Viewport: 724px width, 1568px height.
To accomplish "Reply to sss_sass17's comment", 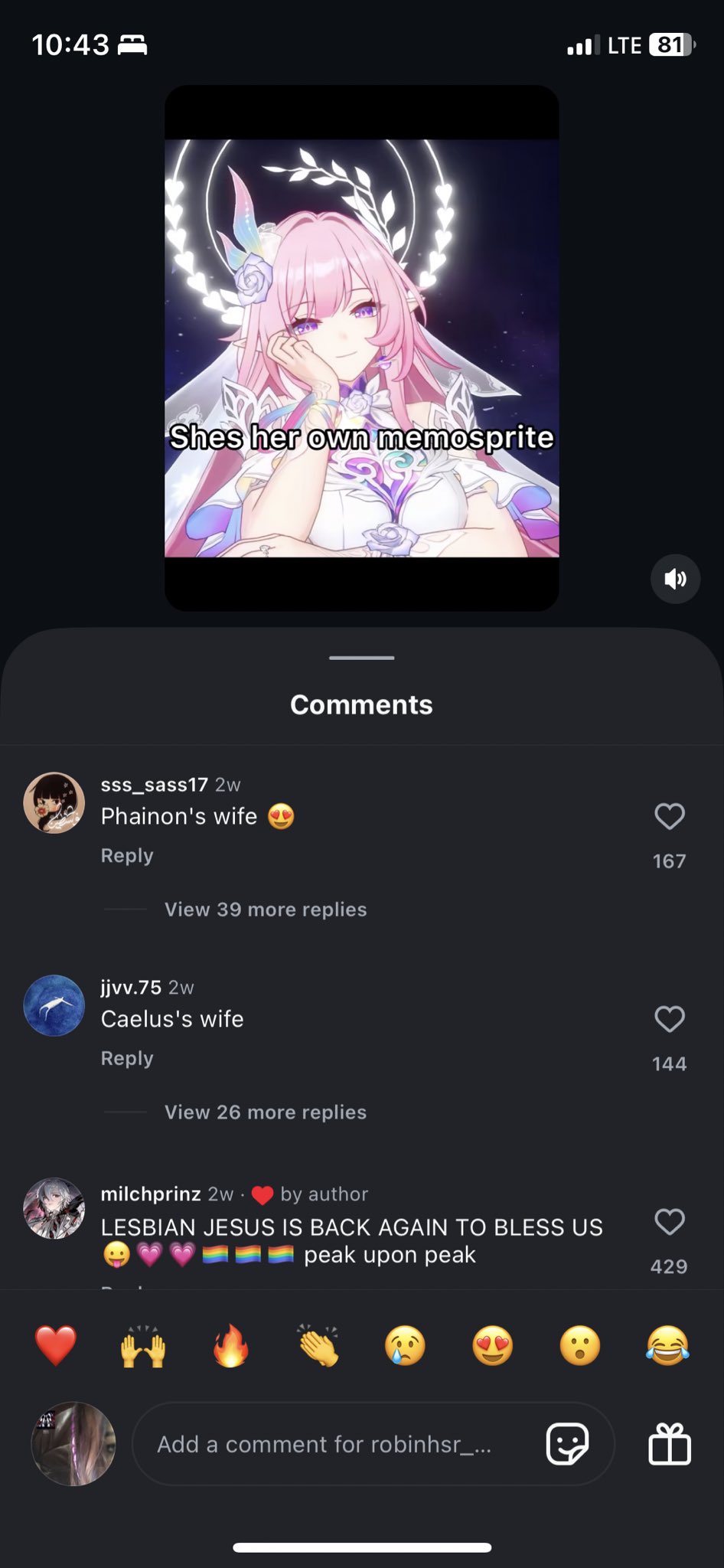I will (x=127, y=856).
